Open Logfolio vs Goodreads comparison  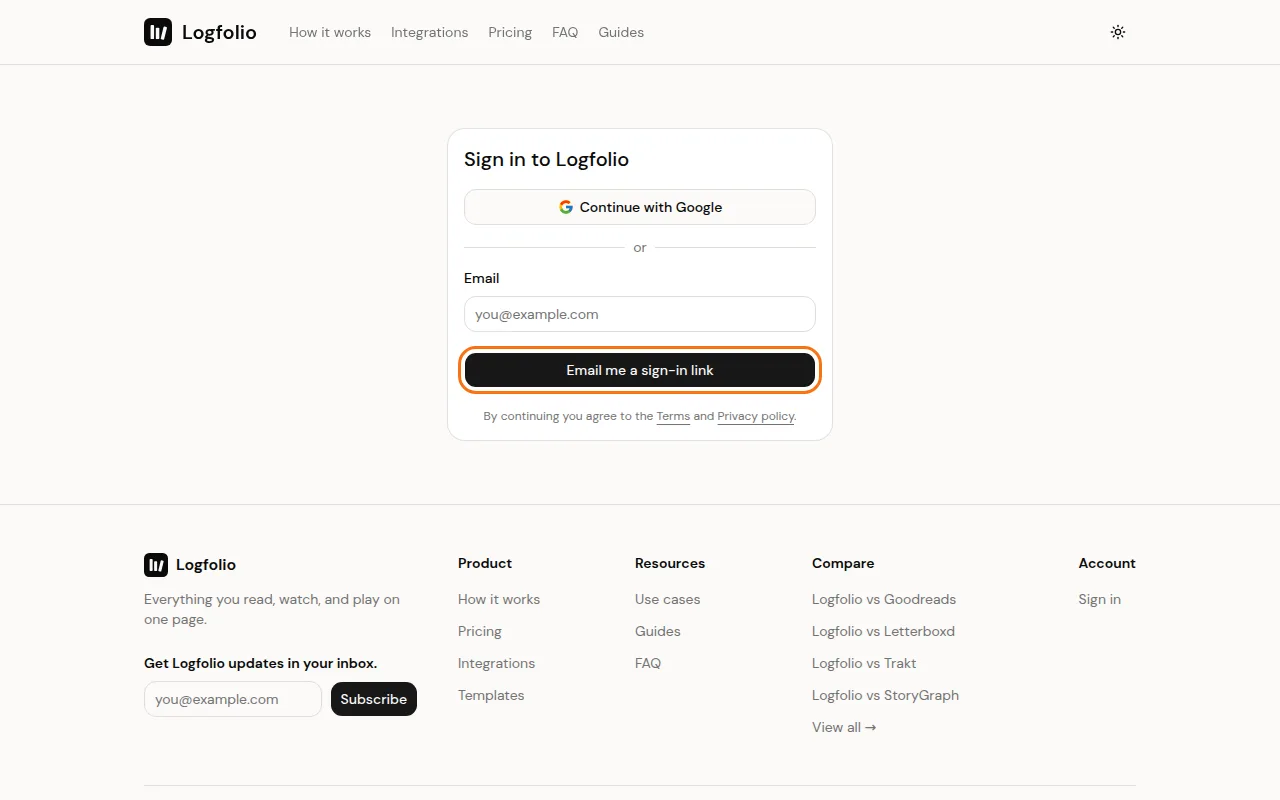(x=884, y=599)
